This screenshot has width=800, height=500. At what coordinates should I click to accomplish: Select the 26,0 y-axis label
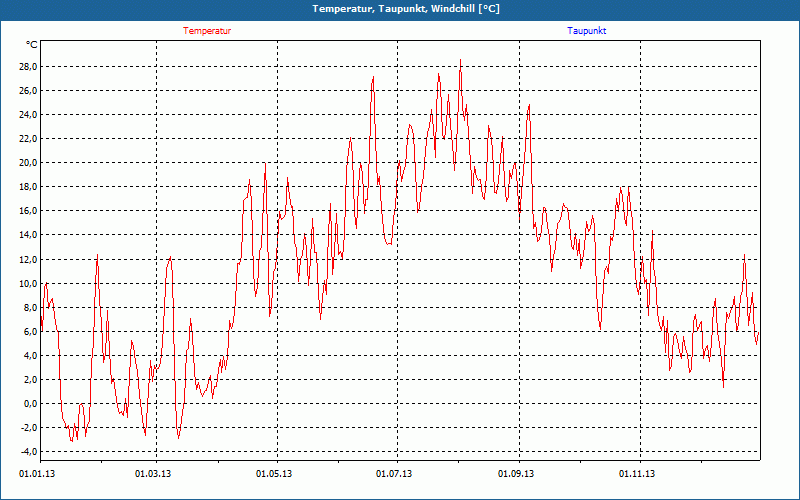[x=28, y=91]
